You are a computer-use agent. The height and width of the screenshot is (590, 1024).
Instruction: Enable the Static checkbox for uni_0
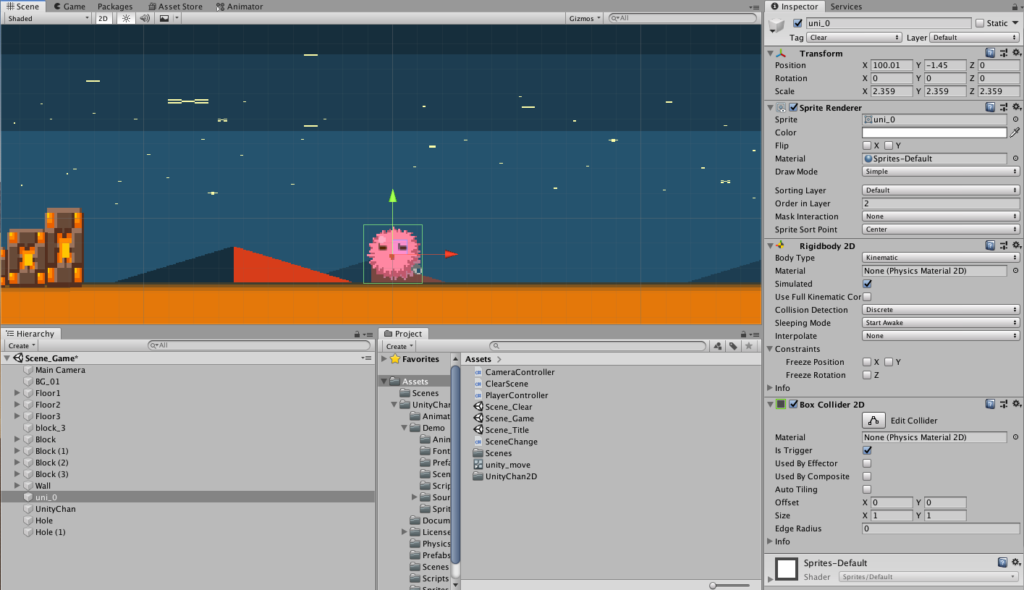(x=981, y=22)
